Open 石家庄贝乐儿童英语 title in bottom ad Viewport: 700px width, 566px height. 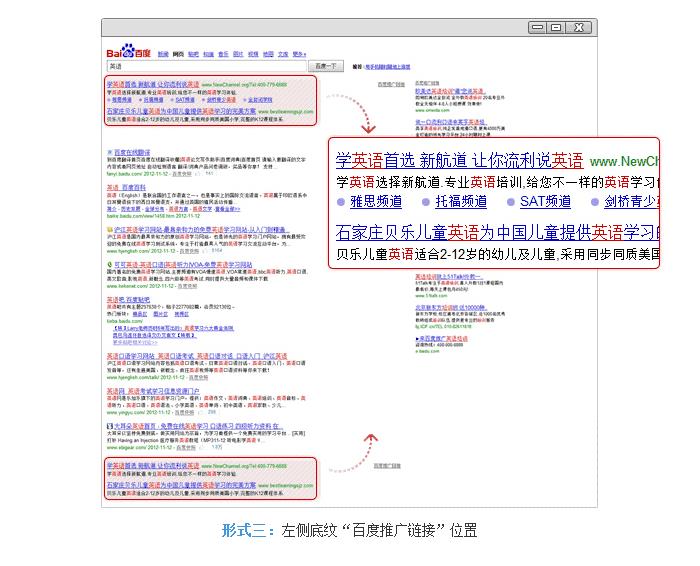coord(181,485)
